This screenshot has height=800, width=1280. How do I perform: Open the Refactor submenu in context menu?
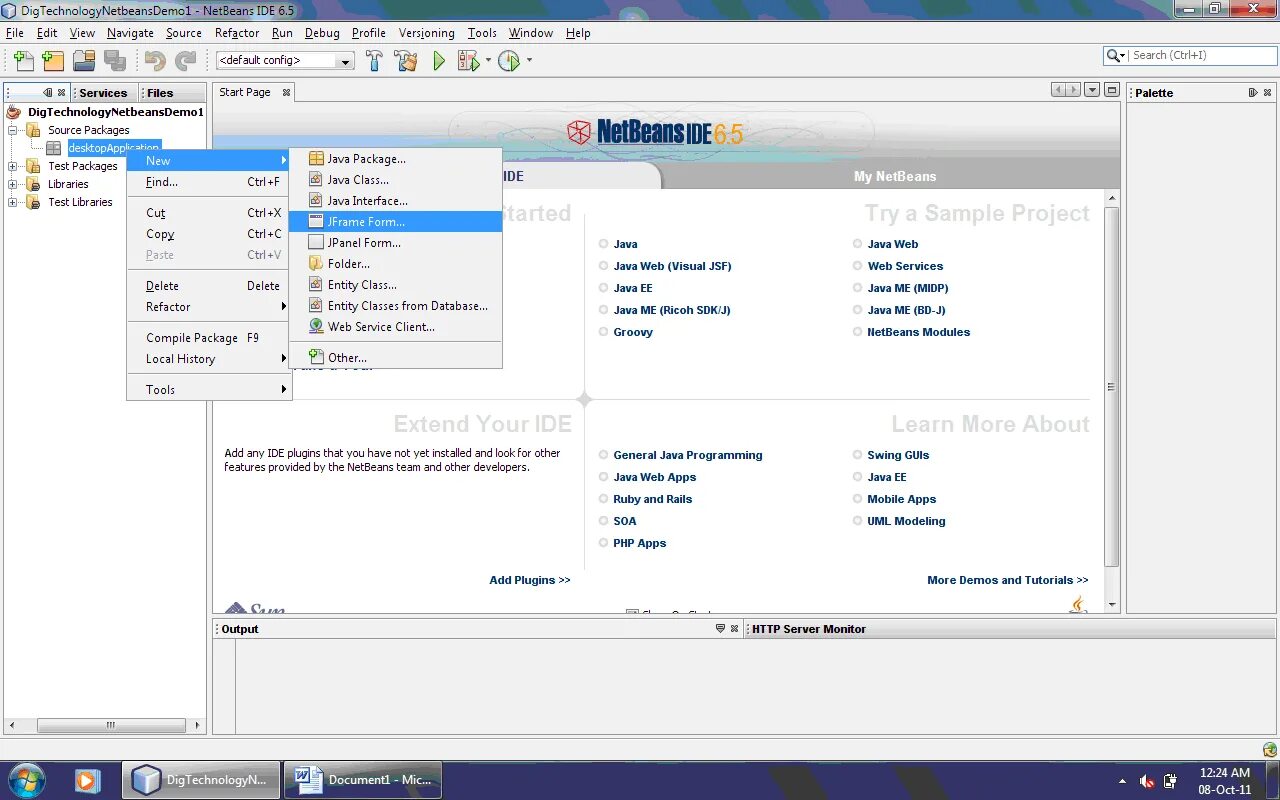pyautogui.click(x=209, y=307)
